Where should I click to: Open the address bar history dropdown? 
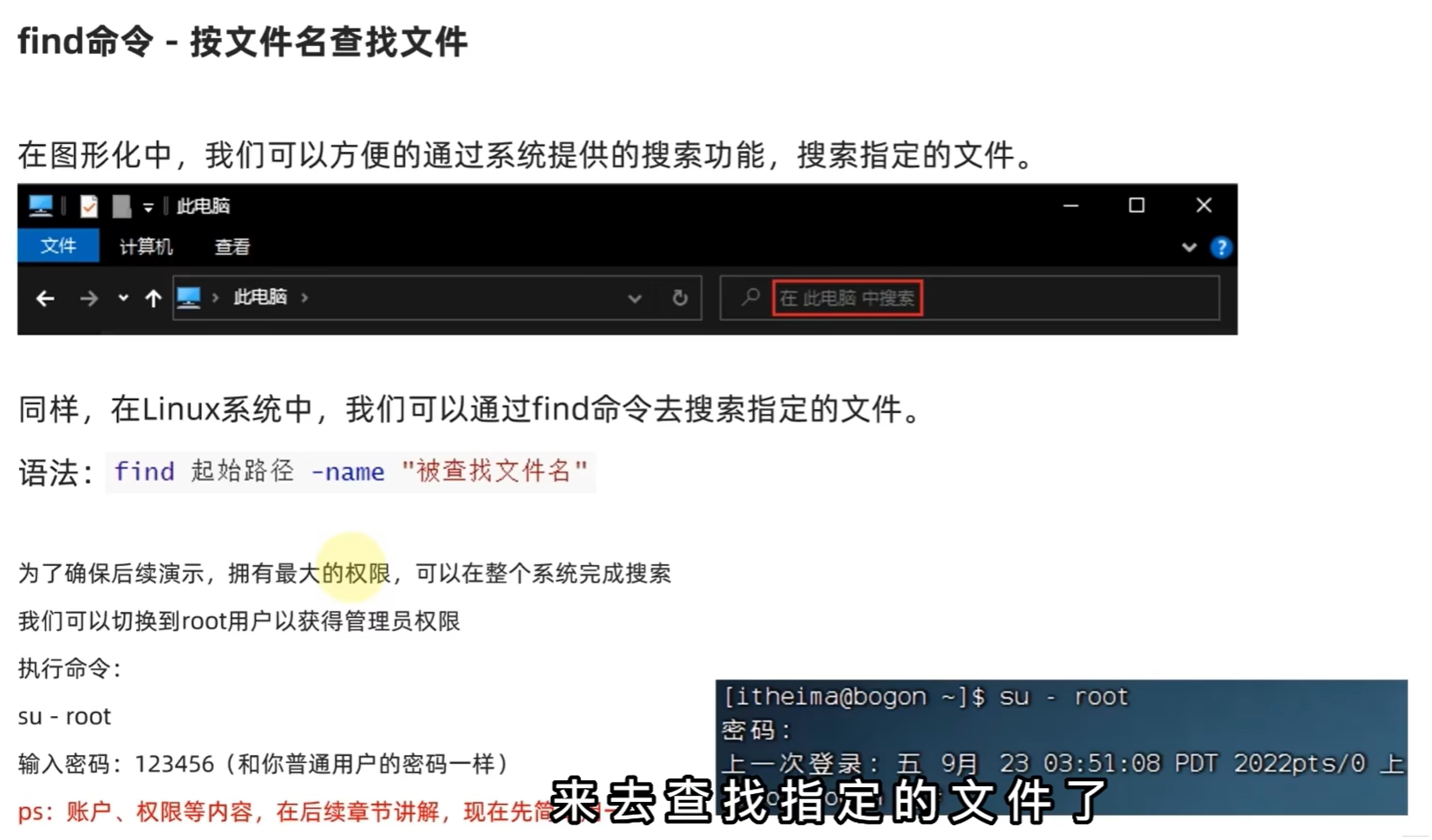click(635, 299)
